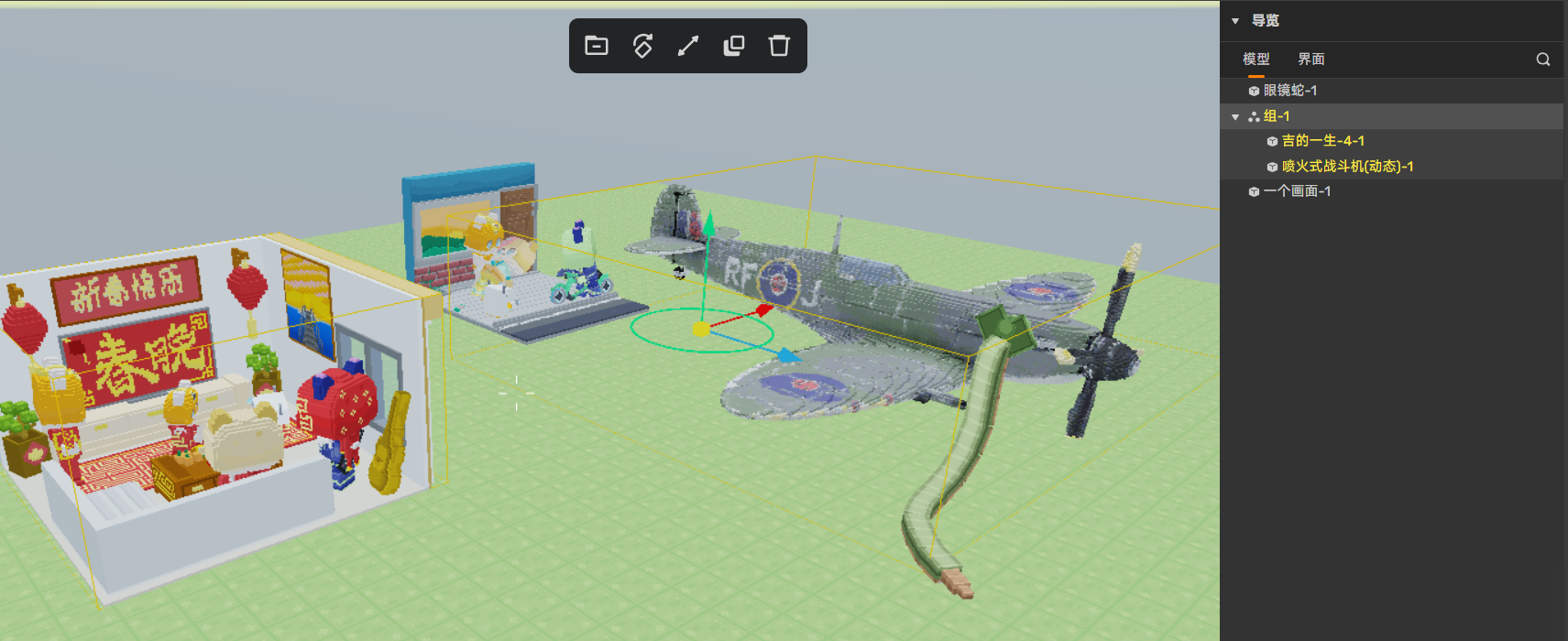1568x641 pixels.
Task: Switch to the 界面 tab
Action: (x=1310, y=60)
